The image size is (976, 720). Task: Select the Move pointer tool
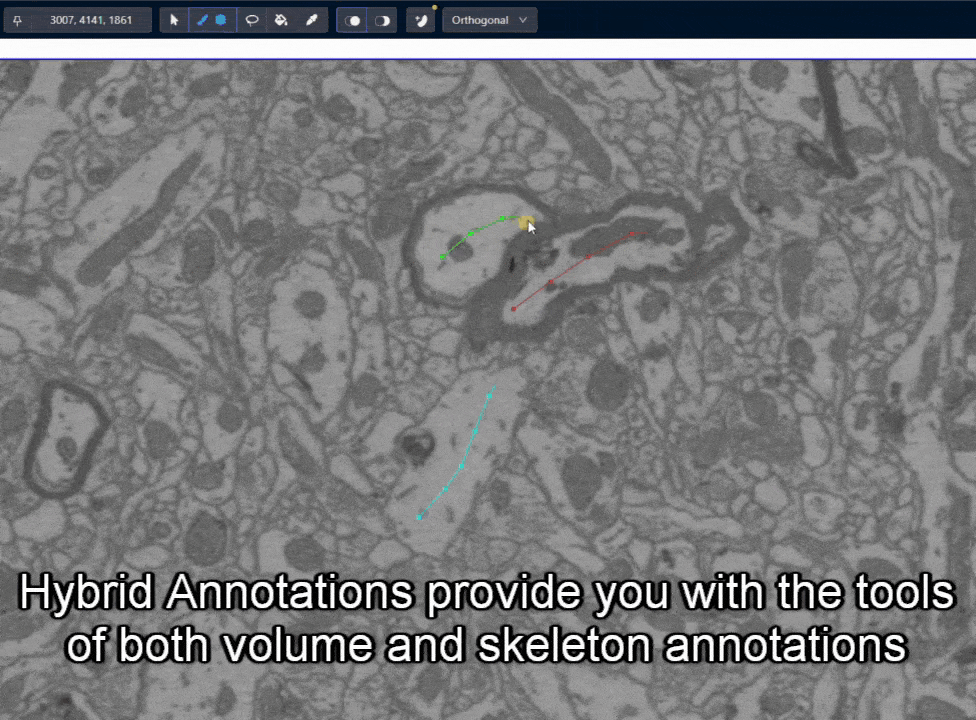point(174,21)
